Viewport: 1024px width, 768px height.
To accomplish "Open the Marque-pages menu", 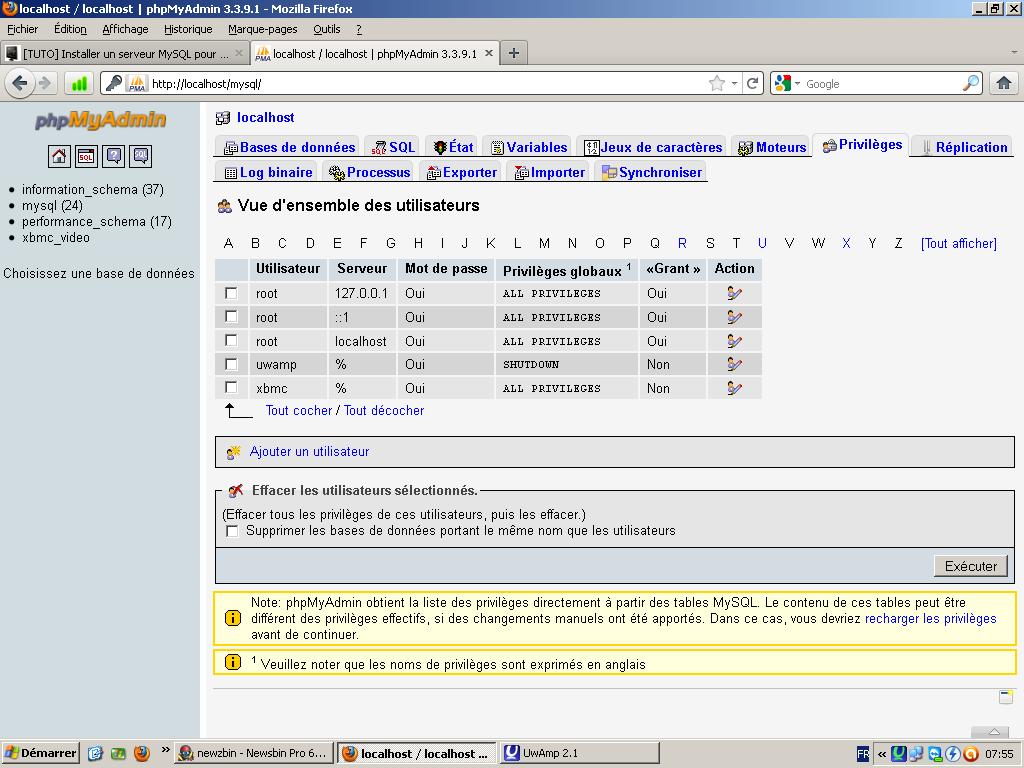I will 263,29.
